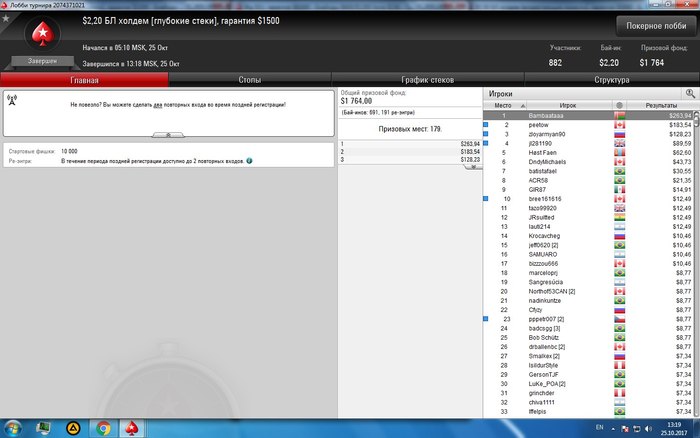This screenshot has width=700, height=438.
Task: Click the Игроки panel title
Action: [500, 94]
